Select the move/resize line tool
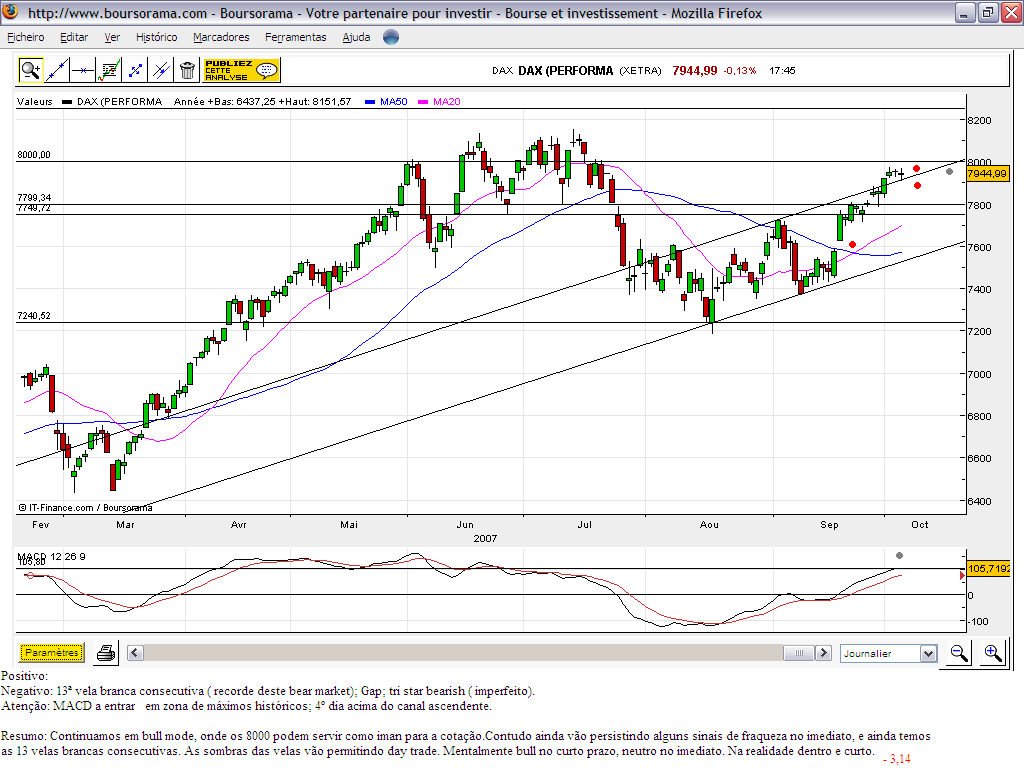The height and width of the screenshot is (768, 1024). coord(135,70)
